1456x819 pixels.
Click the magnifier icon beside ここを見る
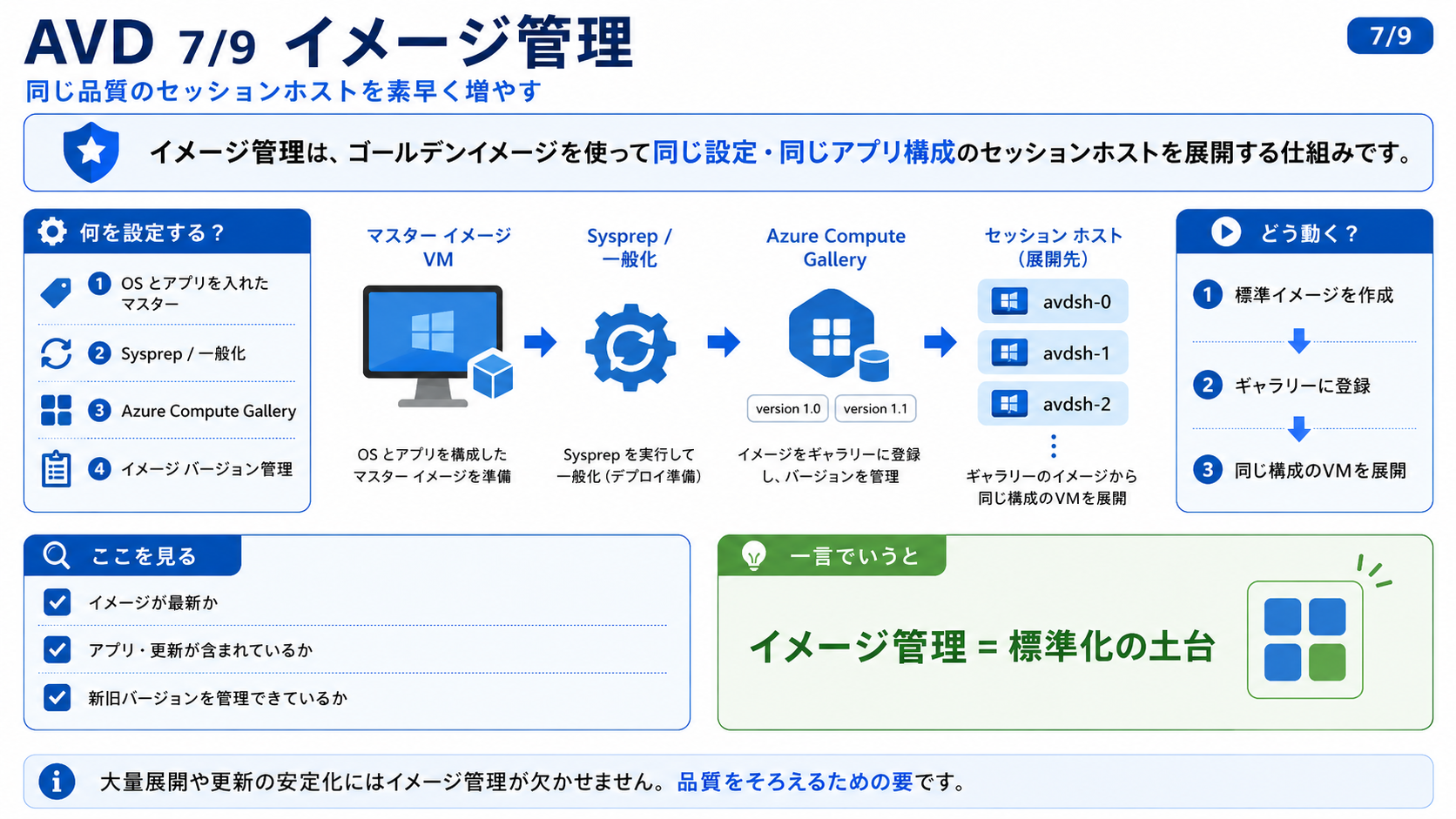pyautogui.click(x=57, y=555)
